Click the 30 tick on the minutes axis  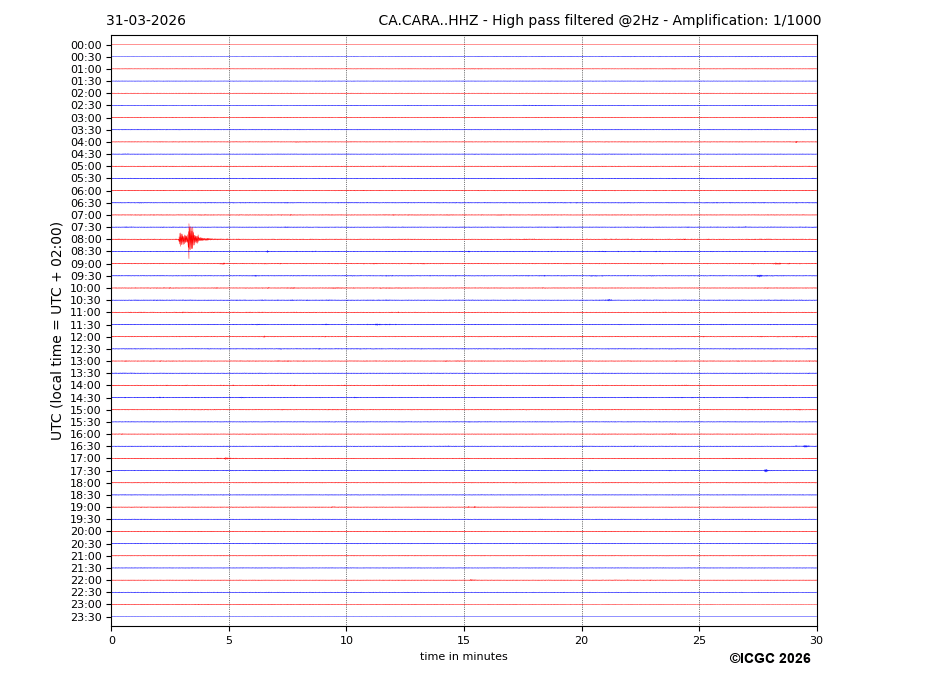(x=817, y=640)
